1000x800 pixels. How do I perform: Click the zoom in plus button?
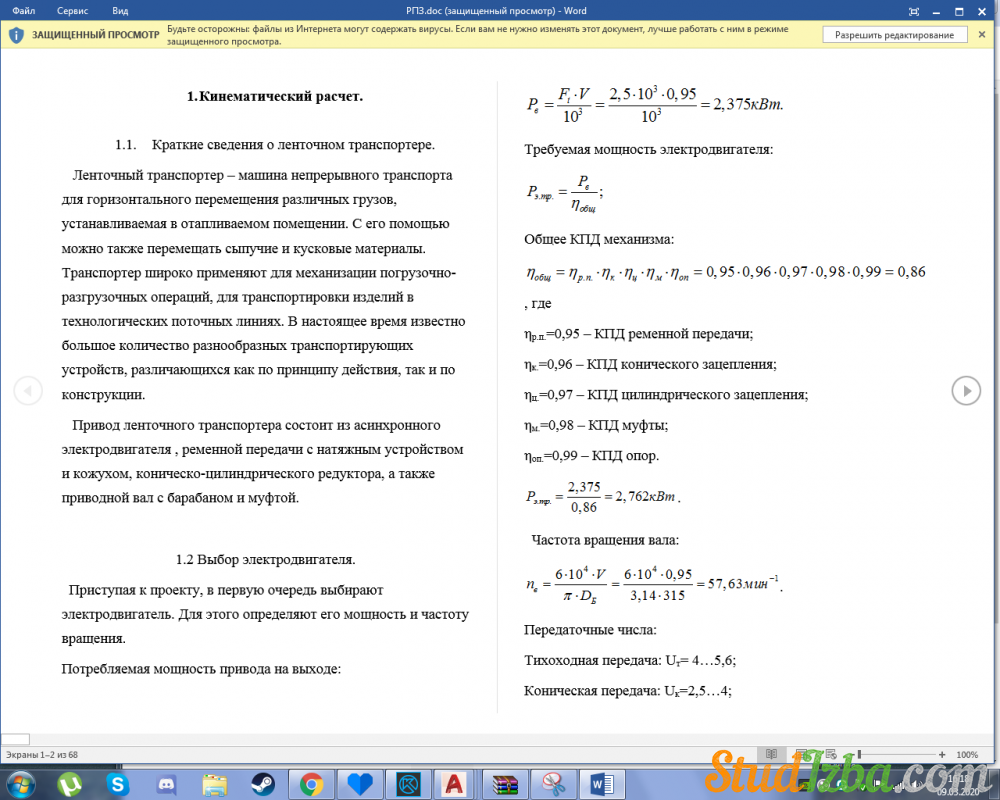click(x=942, y=755)
